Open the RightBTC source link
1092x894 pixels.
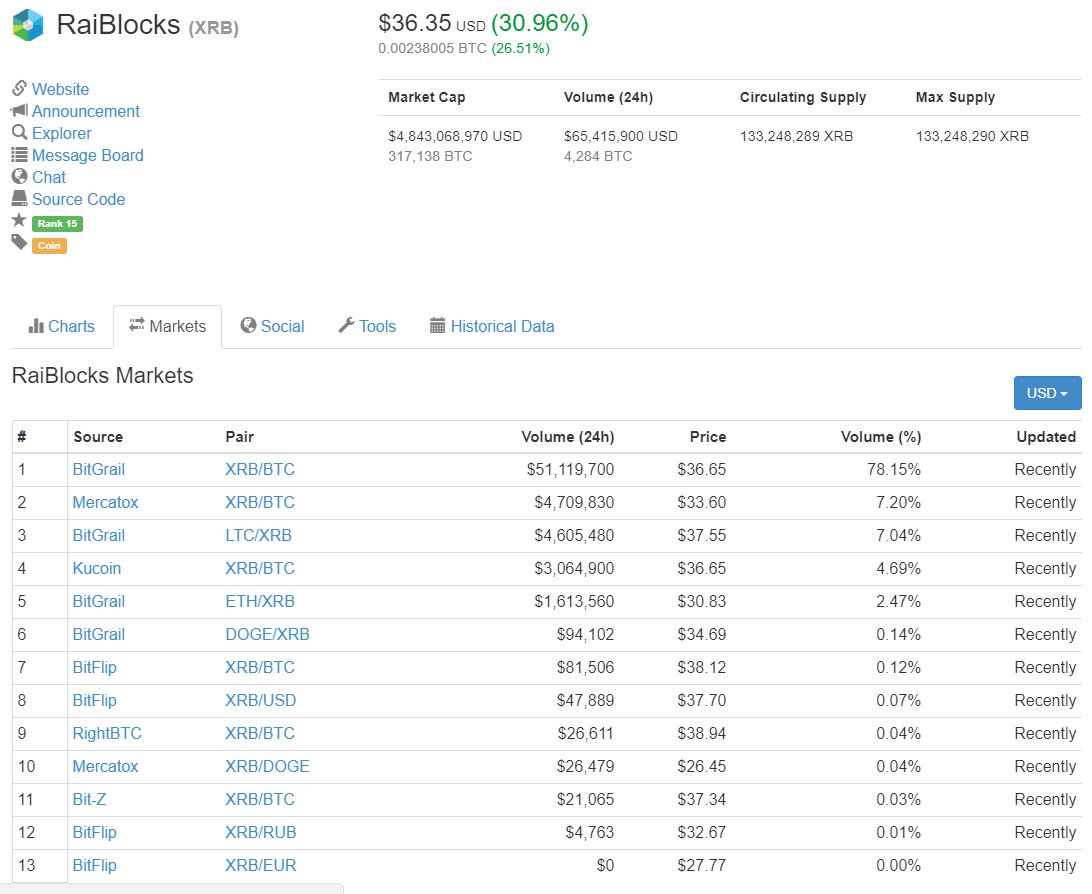107,733
